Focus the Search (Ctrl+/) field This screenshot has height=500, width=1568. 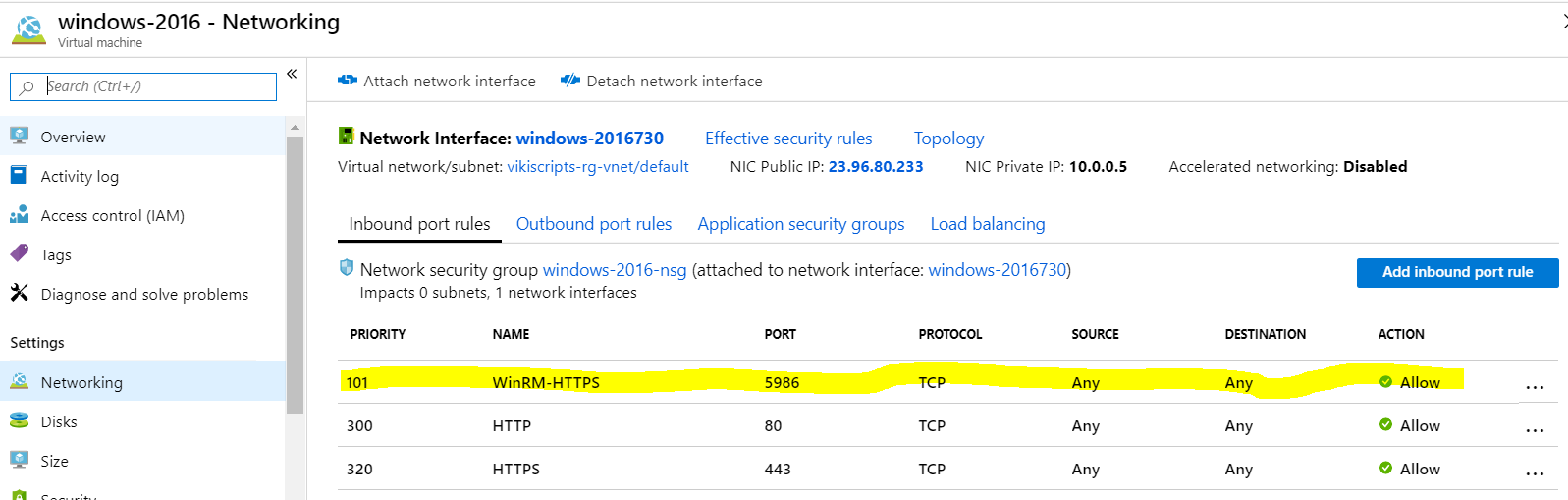(143, 86)
